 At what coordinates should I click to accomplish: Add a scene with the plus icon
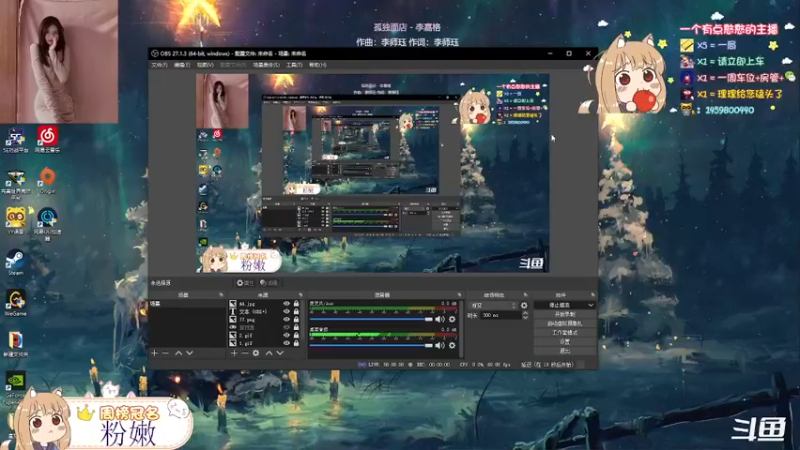click(x=155, y=353)
